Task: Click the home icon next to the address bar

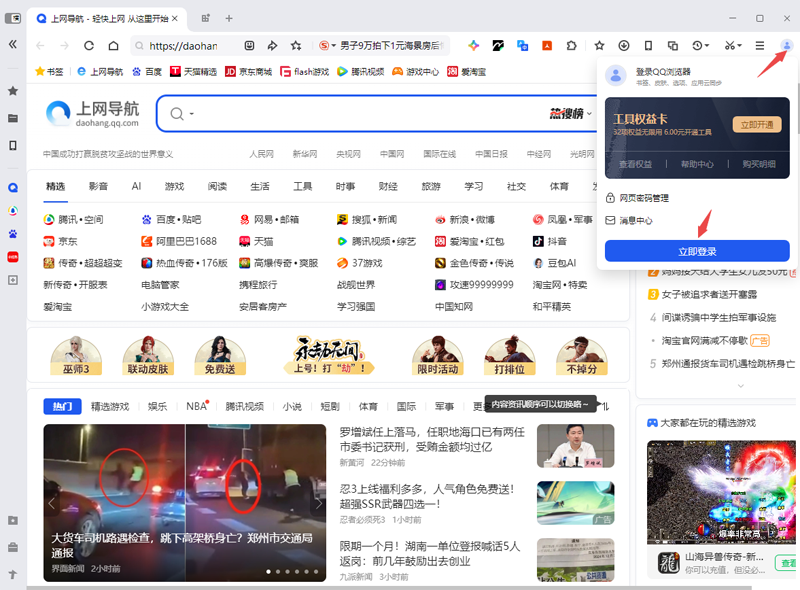Action: tap(114, 46)
